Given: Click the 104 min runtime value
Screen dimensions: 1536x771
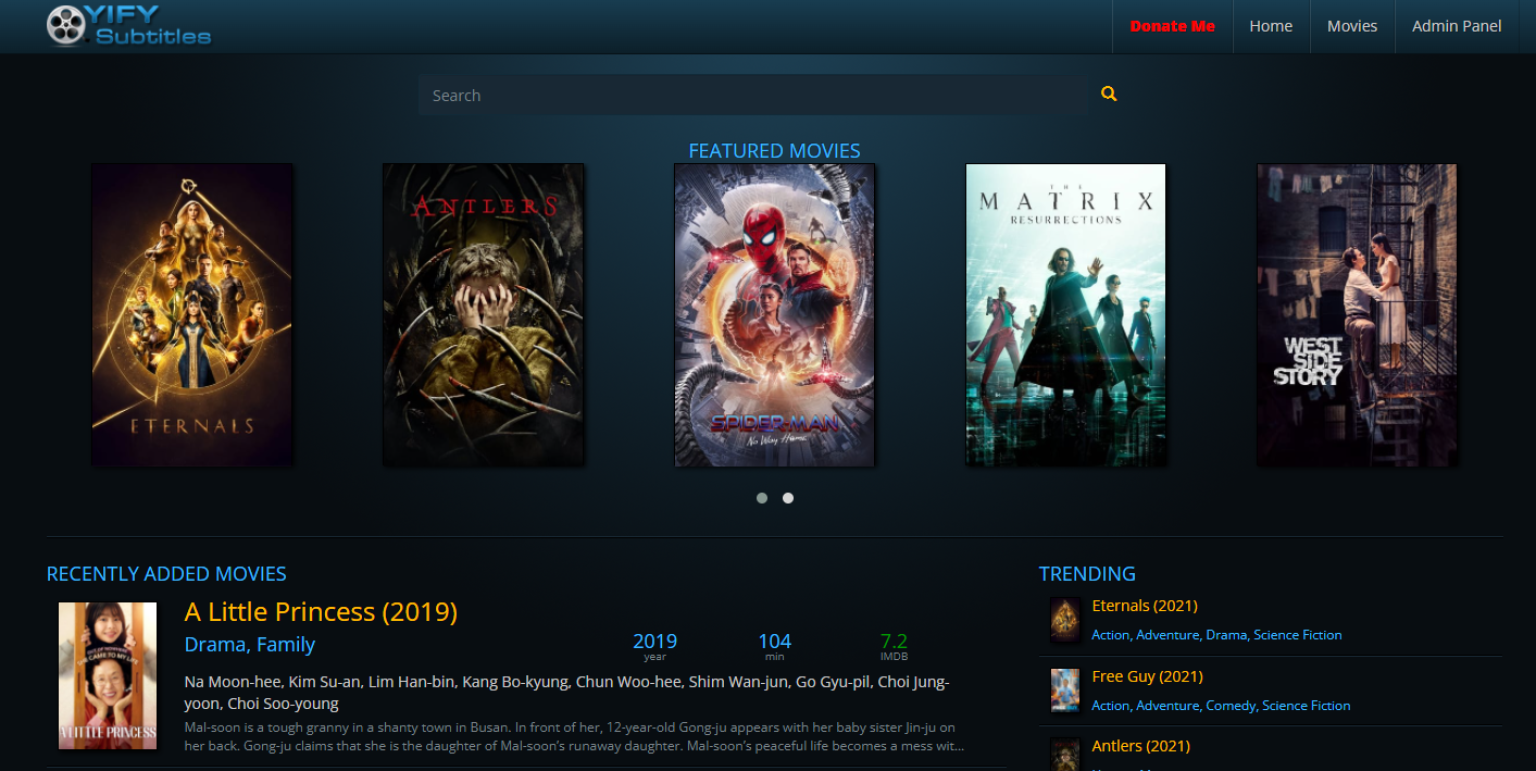Looking at the screenshot, I should point(775,642).
